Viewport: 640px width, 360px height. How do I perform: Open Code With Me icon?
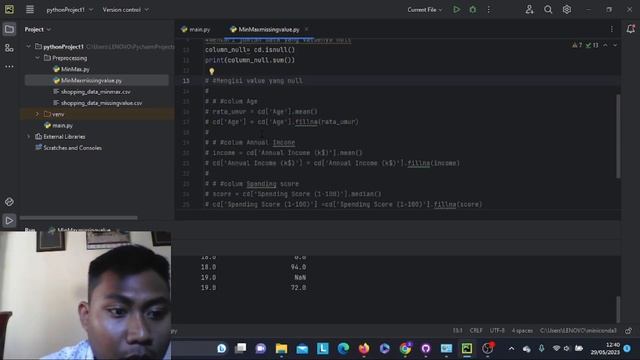(529, 9)
